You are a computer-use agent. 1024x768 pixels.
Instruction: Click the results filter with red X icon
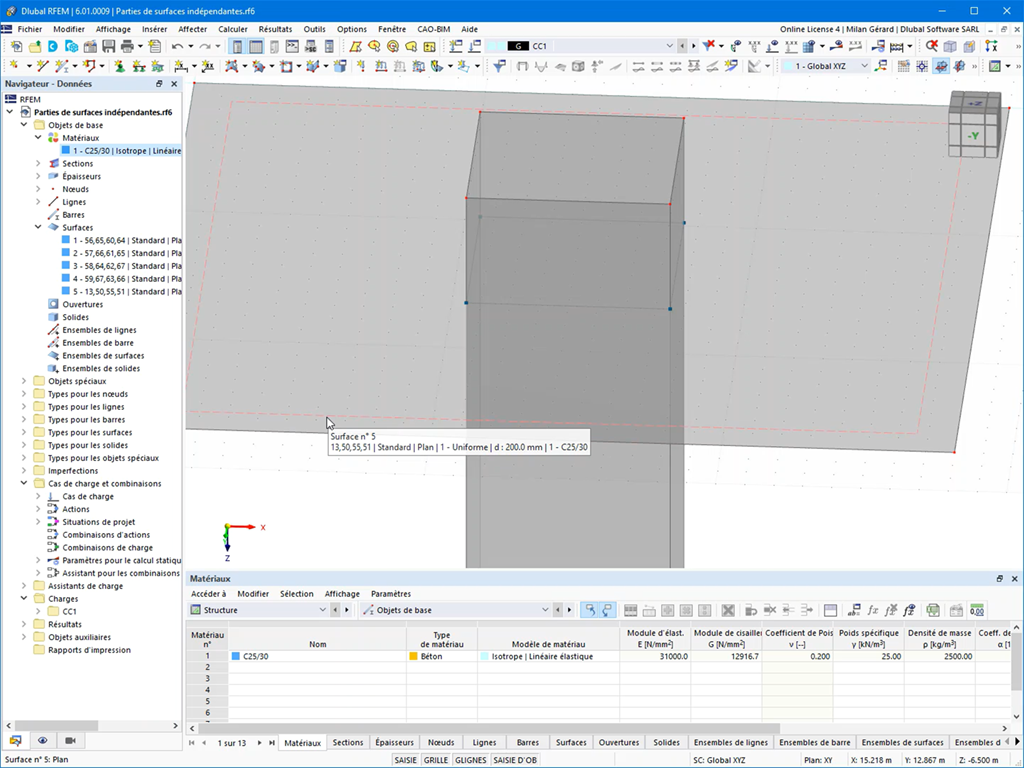pos(709,46)
